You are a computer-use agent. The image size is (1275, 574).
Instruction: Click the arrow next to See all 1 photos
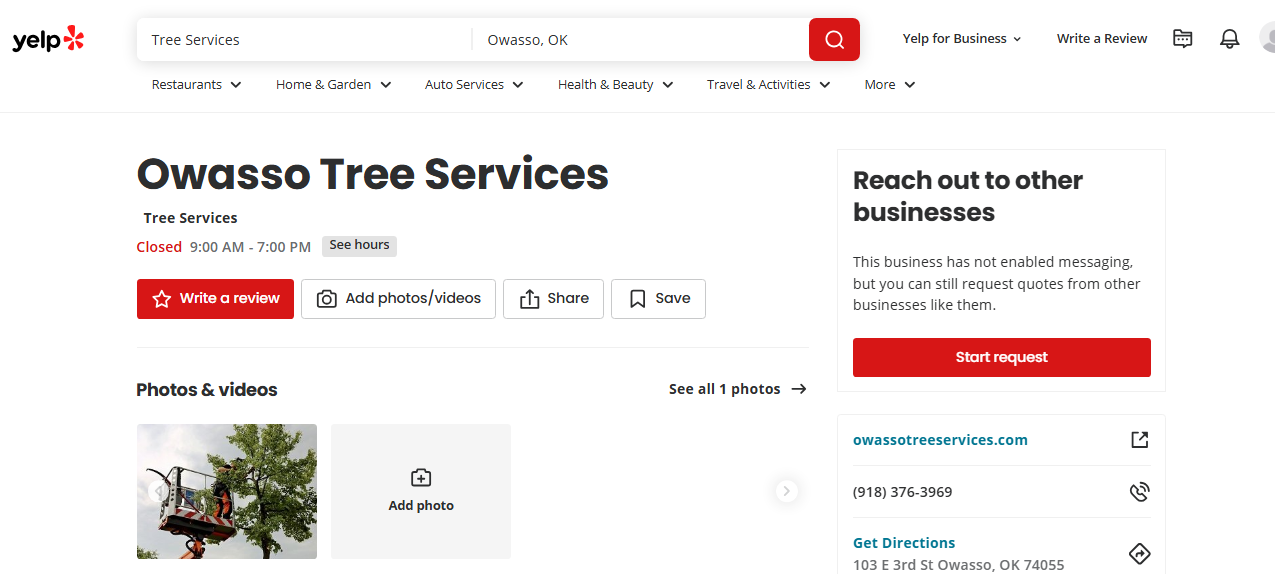(x=799, y=389)
